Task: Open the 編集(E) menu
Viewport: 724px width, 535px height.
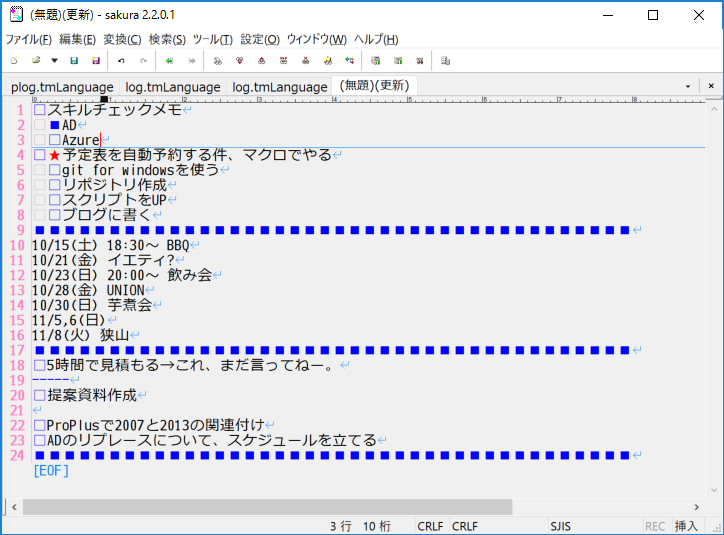Action: pyautogui.click(x=77, y=40)
